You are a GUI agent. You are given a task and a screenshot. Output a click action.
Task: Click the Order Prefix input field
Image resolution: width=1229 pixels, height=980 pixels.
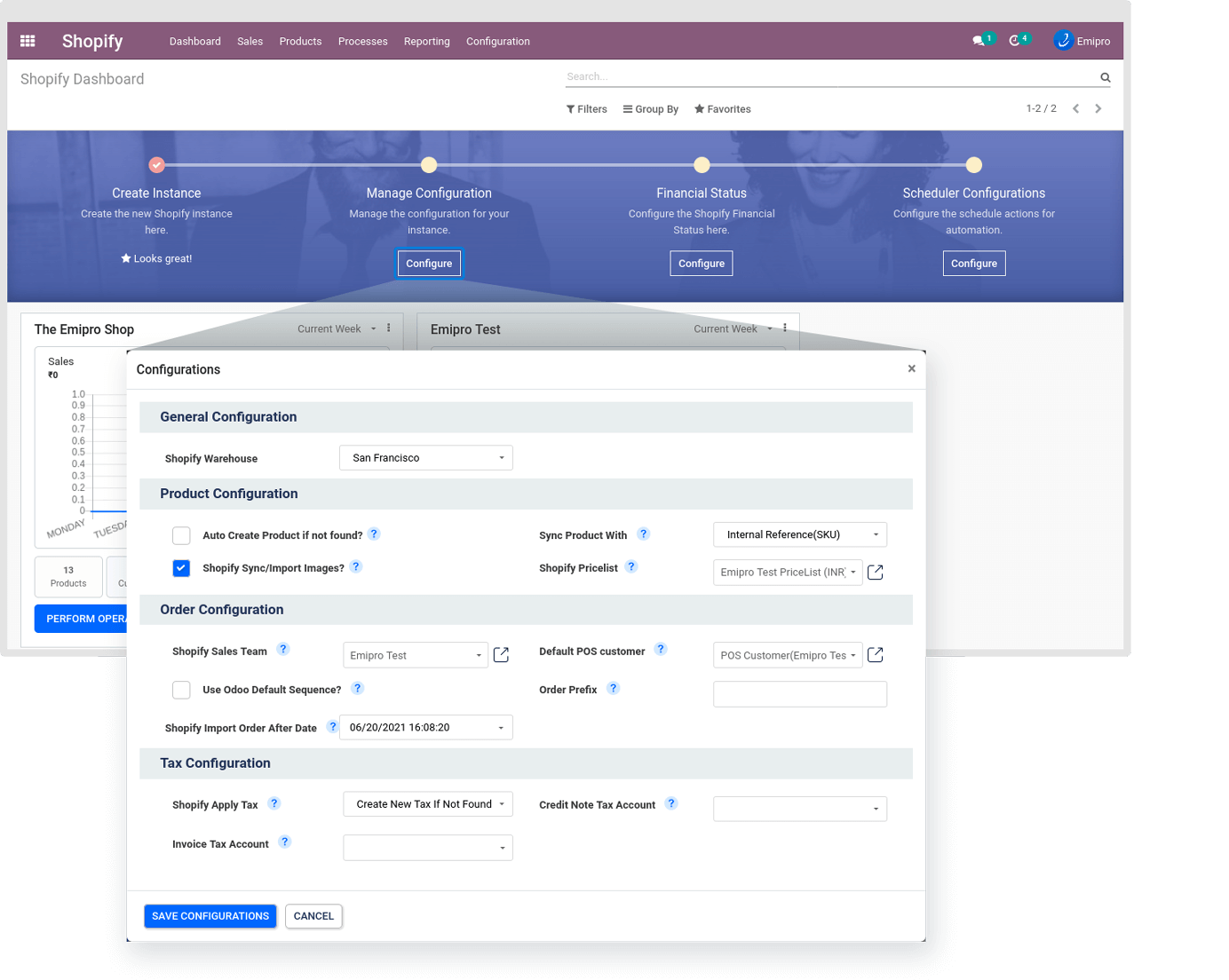tap(799, 694)
